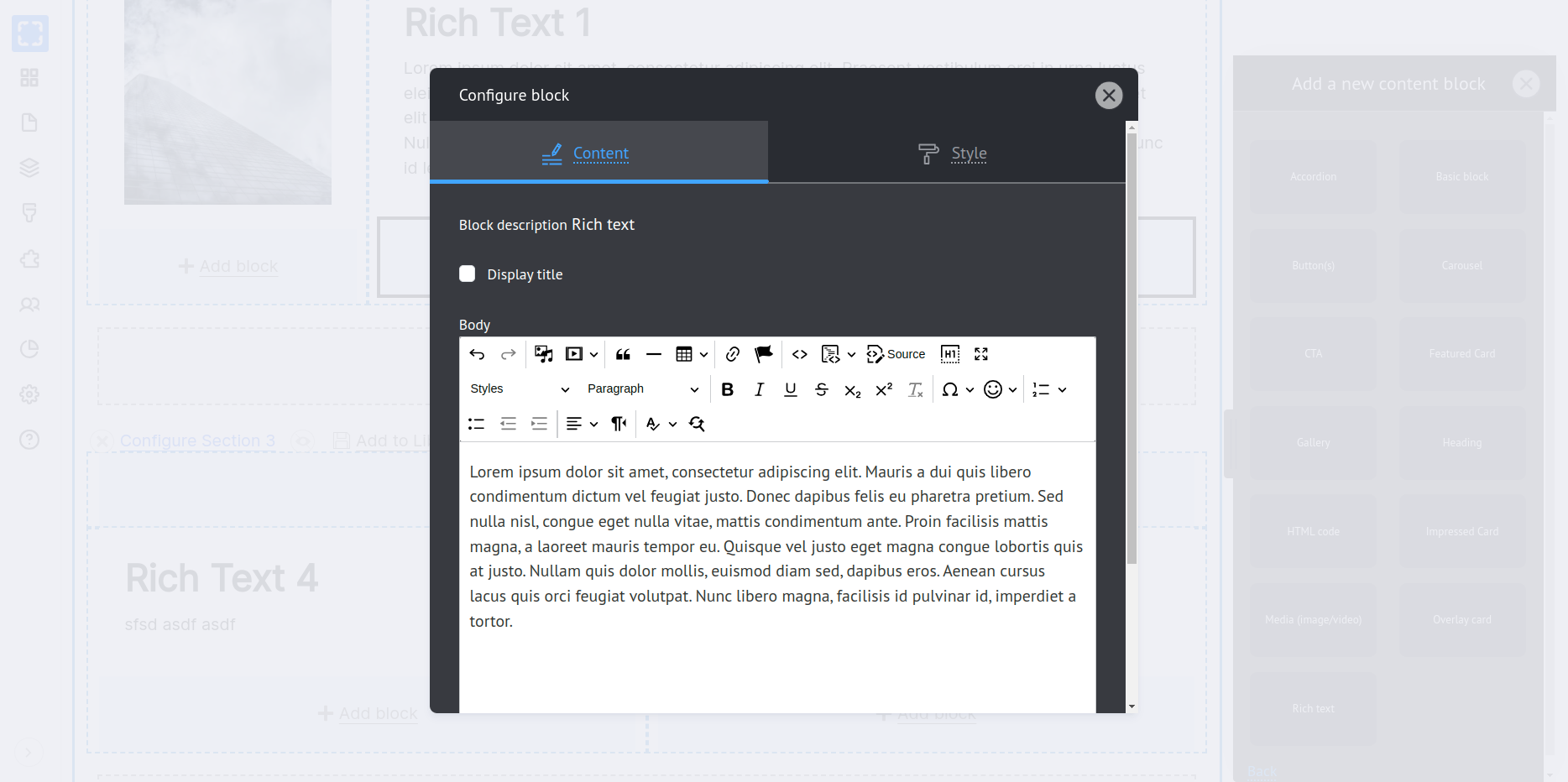Click the Configure block dialog scrollbar
Viewport: 1568px width, 782px height.
pyautogui.click(x=1132, y=348)
